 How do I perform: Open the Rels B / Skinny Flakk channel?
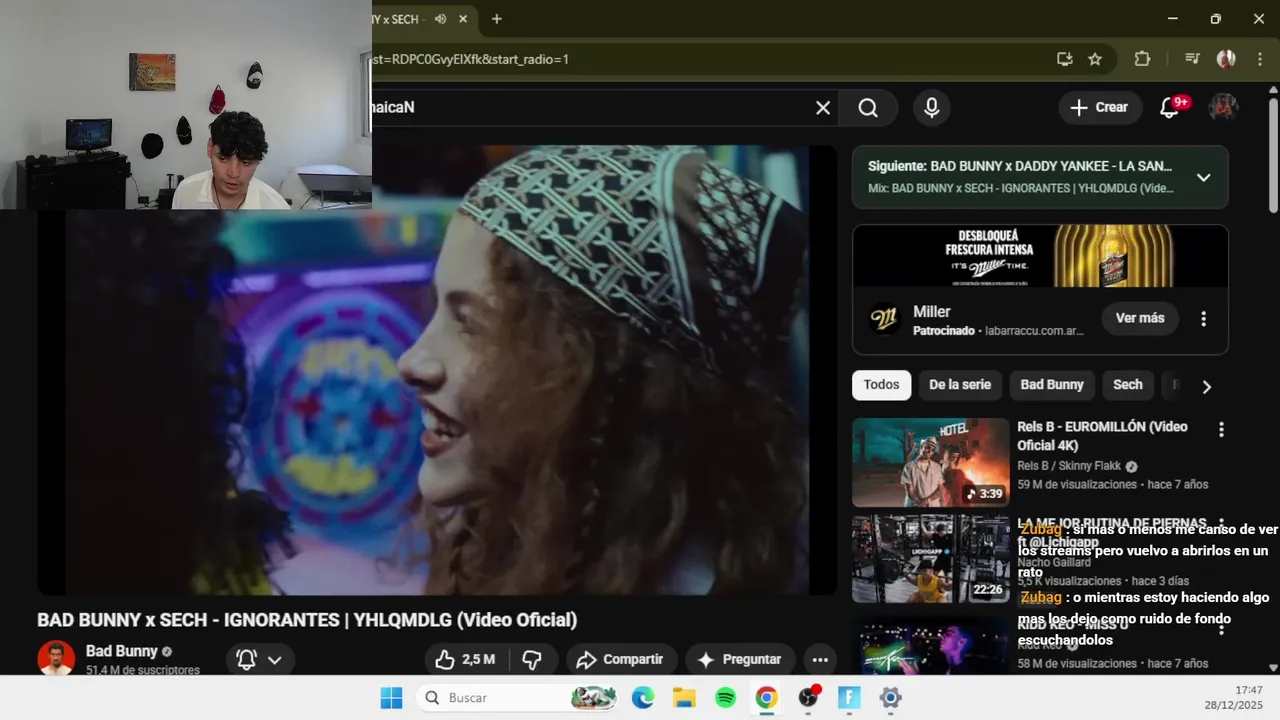tap(1070, 466)
